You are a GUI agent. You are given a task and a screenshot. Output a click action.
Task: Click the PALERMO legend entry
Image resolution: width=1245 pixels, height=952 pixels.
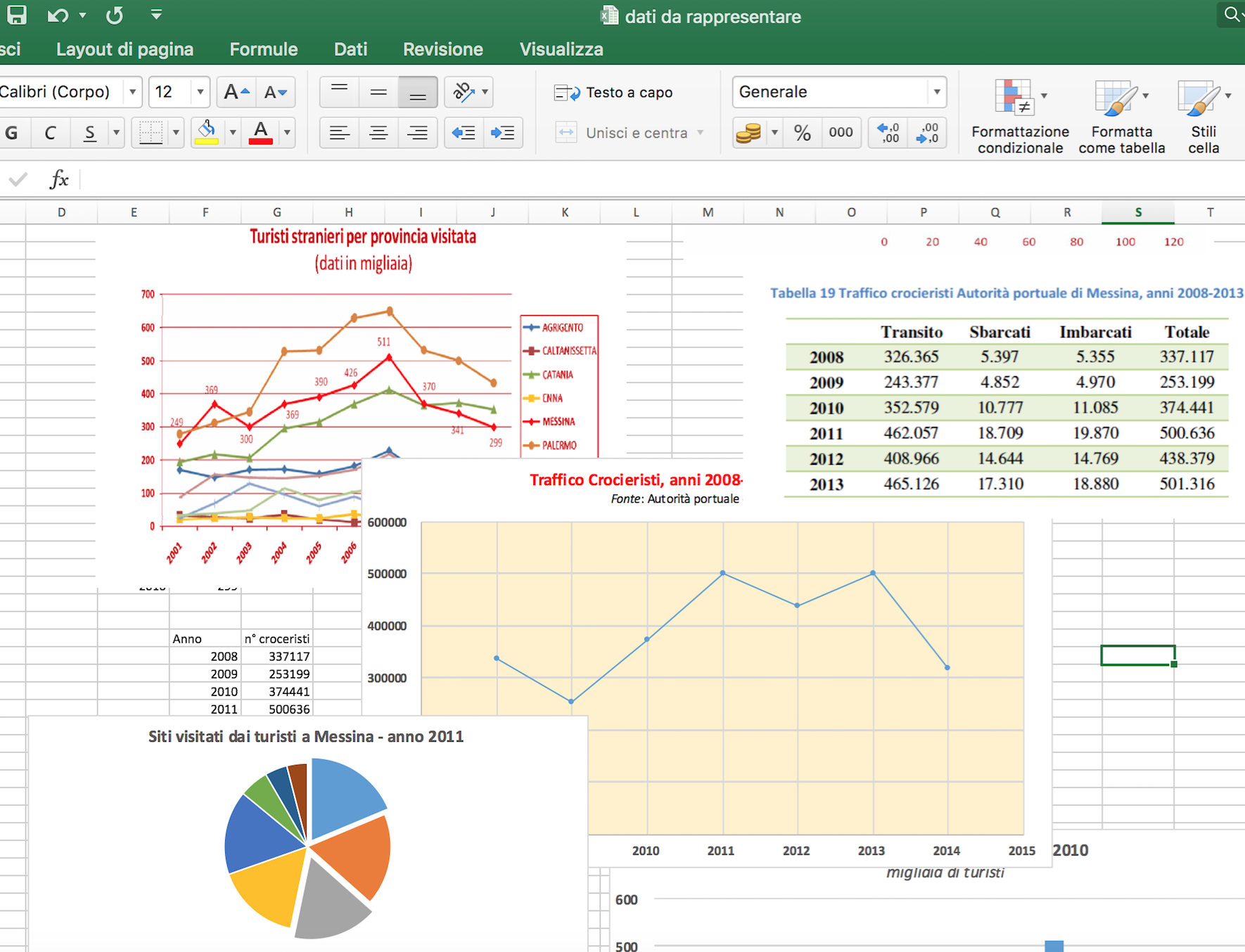coord(550,445)
